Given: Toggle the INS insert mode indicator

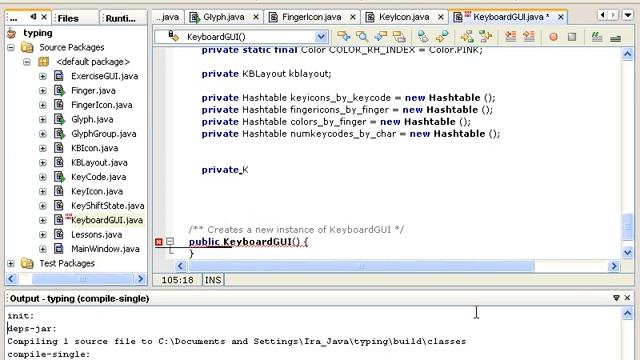Looking at the screenshot, I should [x=213, y=280].
